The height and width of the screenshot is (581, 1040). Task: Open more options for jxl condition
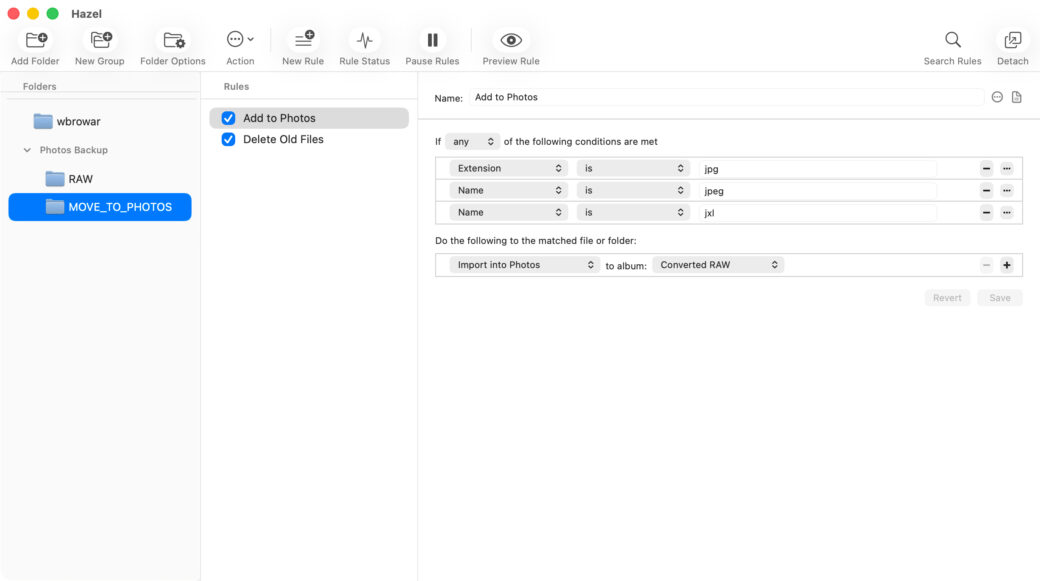(1007, 212)
